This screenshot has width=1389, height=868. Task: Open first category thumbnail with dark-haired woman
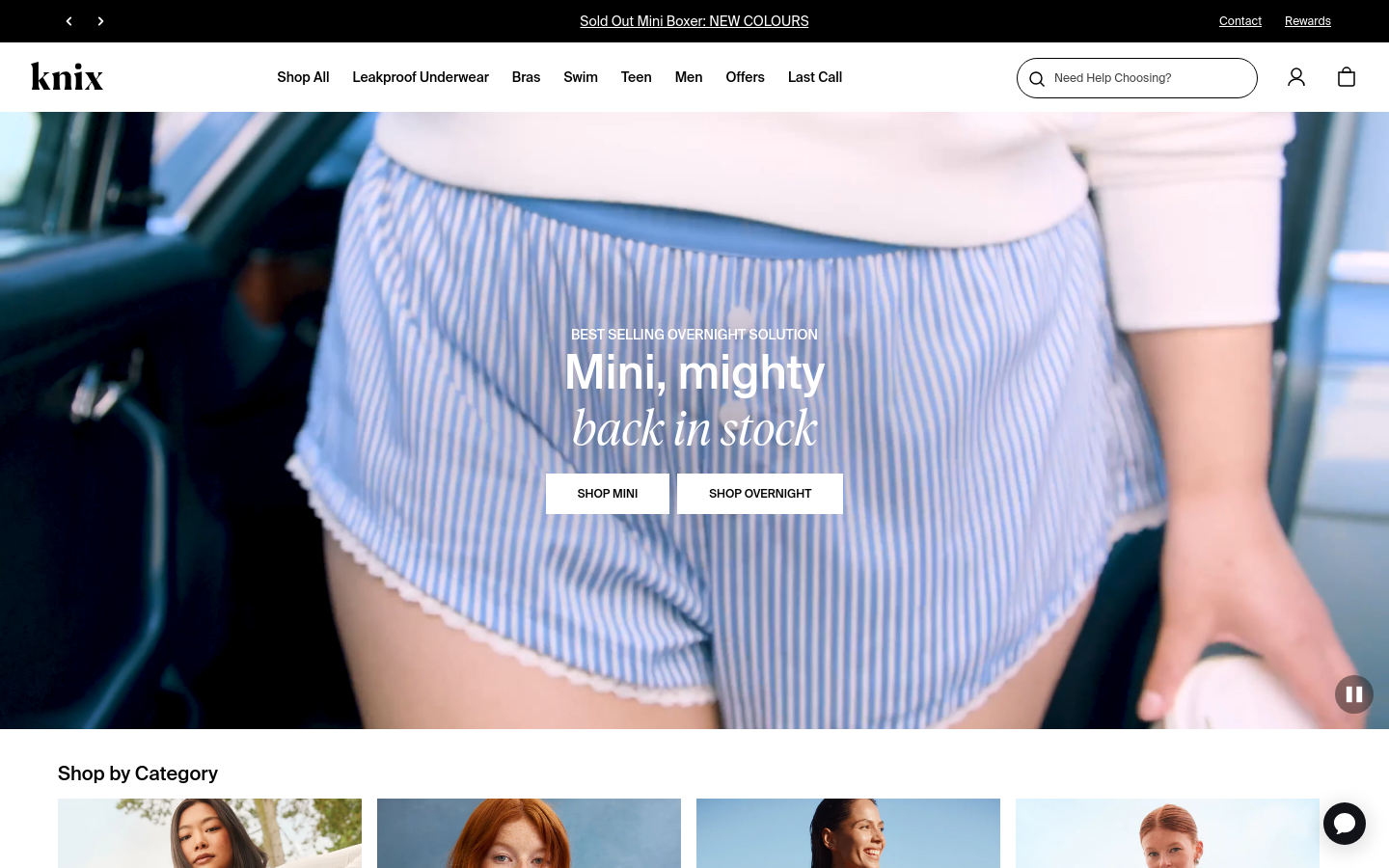coord(209,833)
